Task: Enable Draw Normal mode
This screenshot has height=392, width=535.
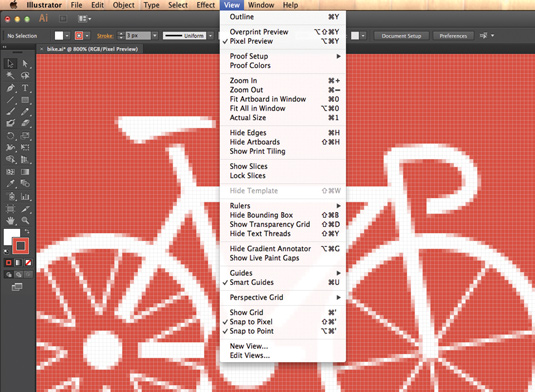Action: point(9,274)
